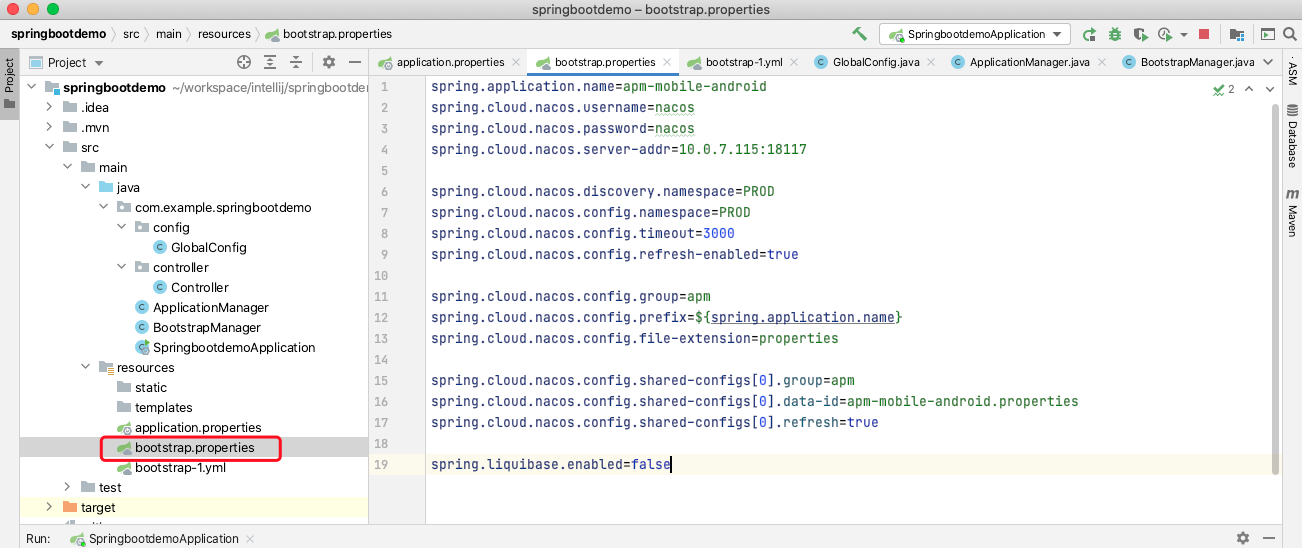Click the spring.application.name placeholder on line 12
This screenshot has height=548, width=1302.
click(804, 317)
